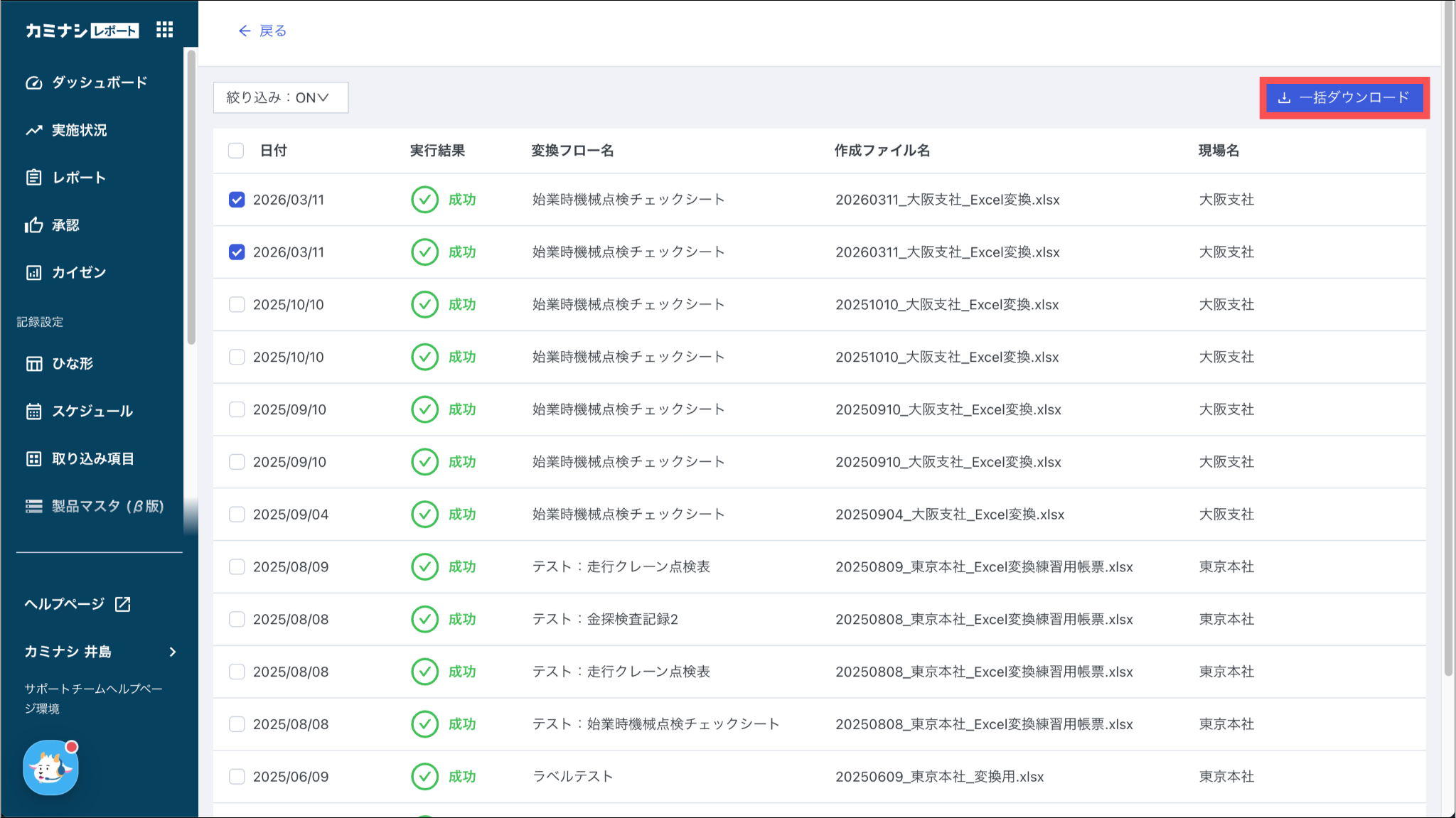Toggle the select-all checkbox in the table header
The height and width of the screenshot is (818, 1456).
pos(236,151)
